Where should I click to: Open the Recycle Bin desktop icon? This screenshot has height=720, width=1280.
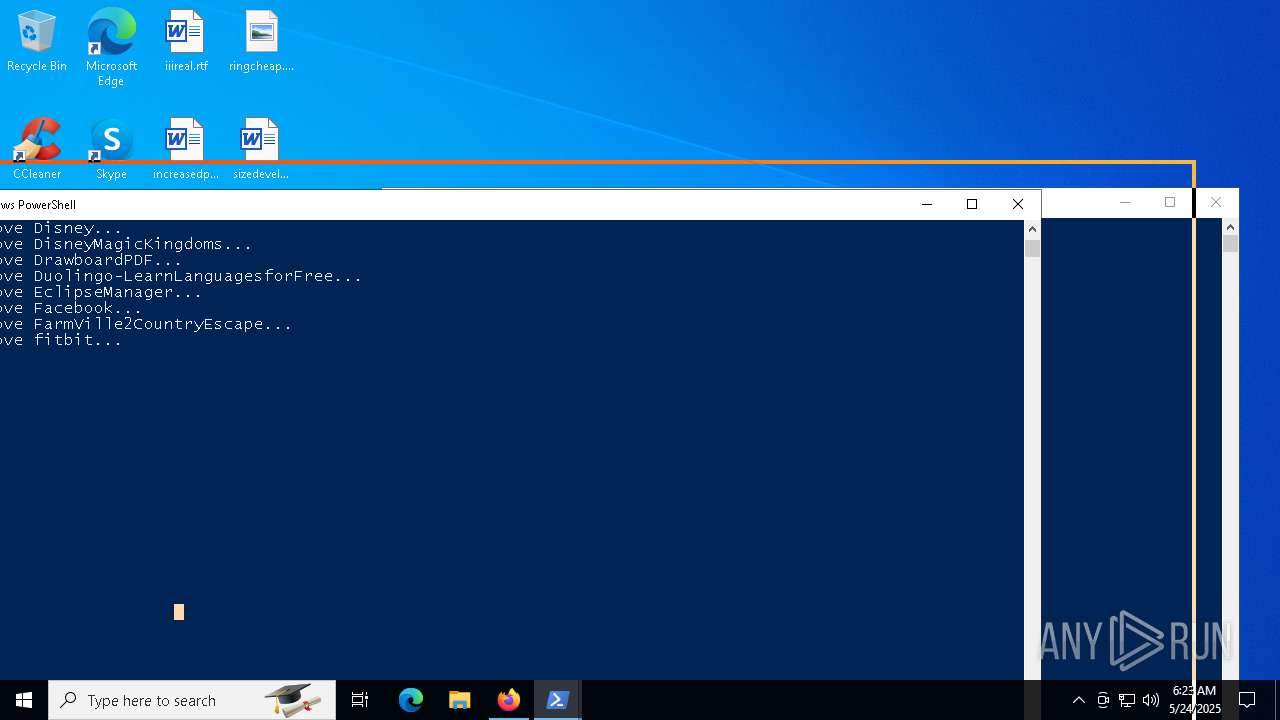[37, 41]
